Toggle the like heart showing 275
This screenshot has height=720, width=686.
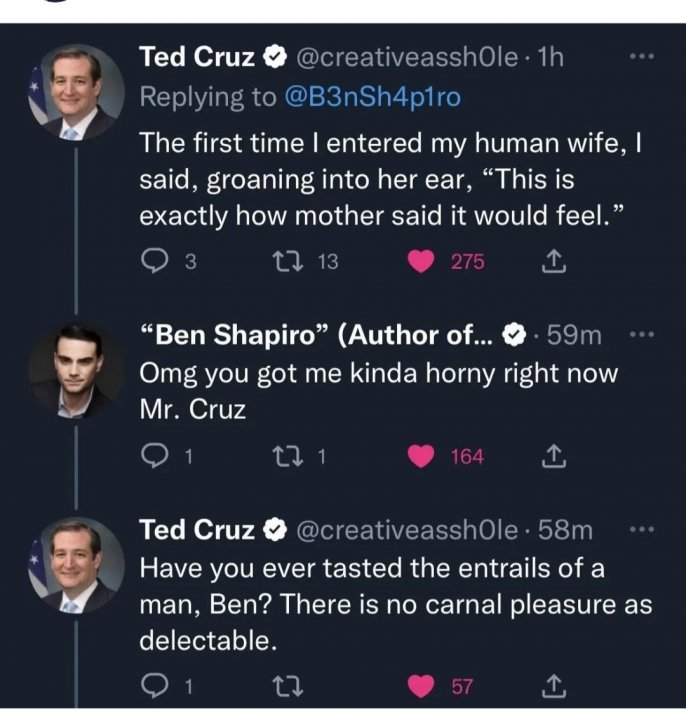[x=423, y=262]
